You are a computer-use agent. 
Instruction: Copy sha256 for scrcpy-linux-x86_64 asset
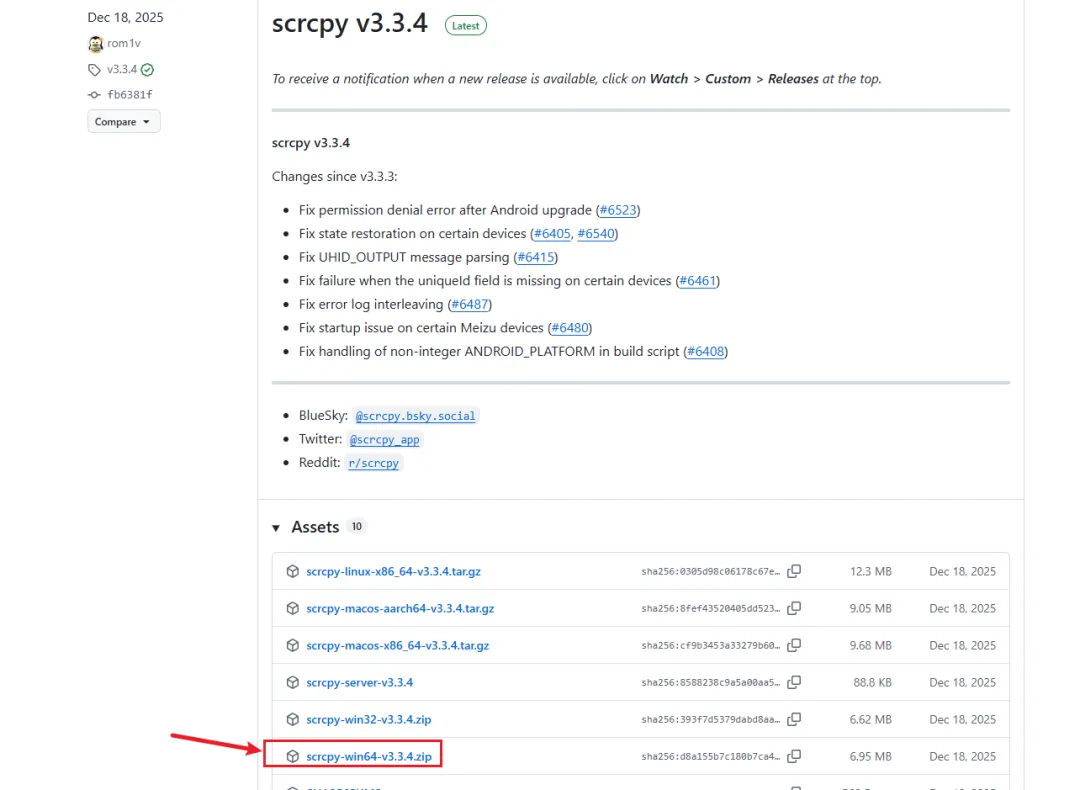point(794,571)
